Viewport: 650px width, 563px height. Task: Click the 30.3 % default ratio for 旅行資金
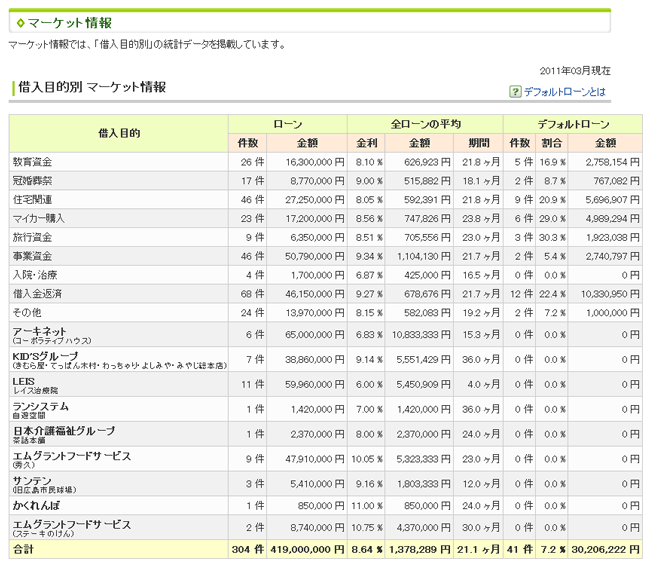pyautogui.click(x=552, y=238)
